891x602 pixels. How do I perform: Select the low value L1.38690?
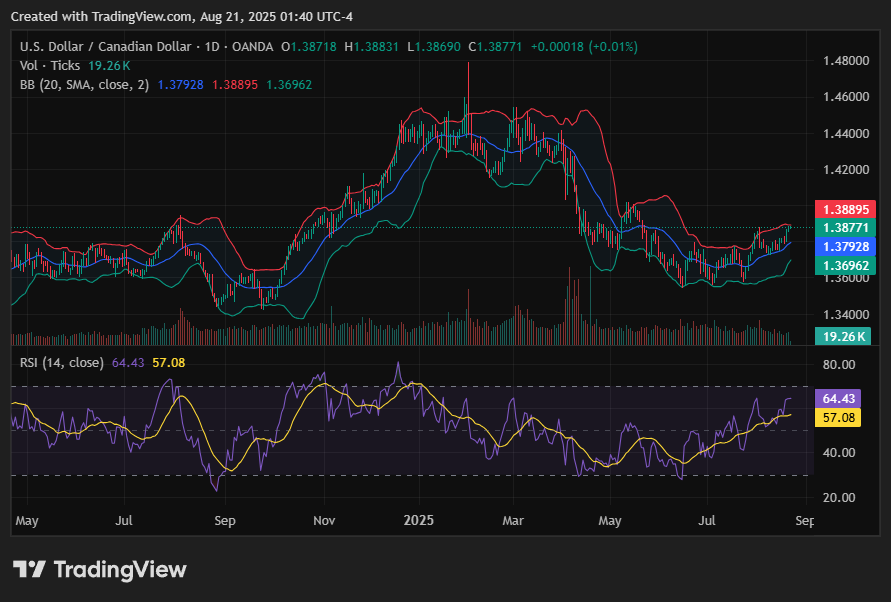[x=434, y=47]
